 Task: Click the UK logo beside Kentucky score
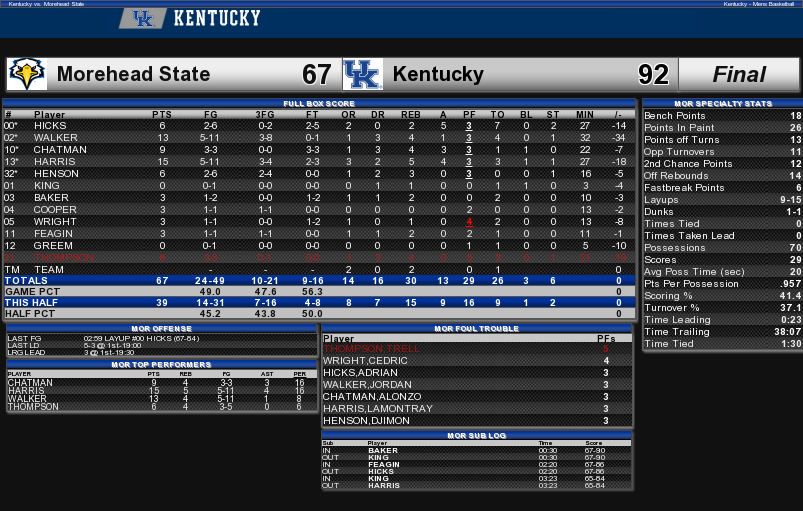(363, 74)
